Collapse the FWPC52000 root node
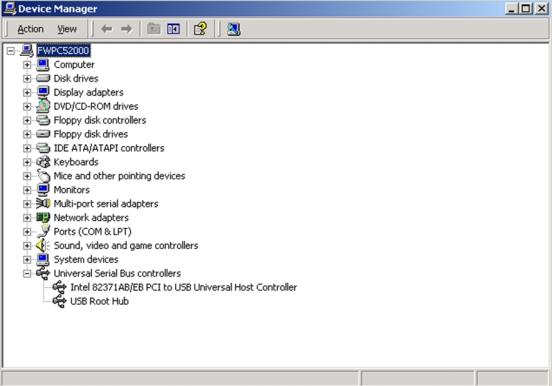The image size is (552, 386). 11,51
